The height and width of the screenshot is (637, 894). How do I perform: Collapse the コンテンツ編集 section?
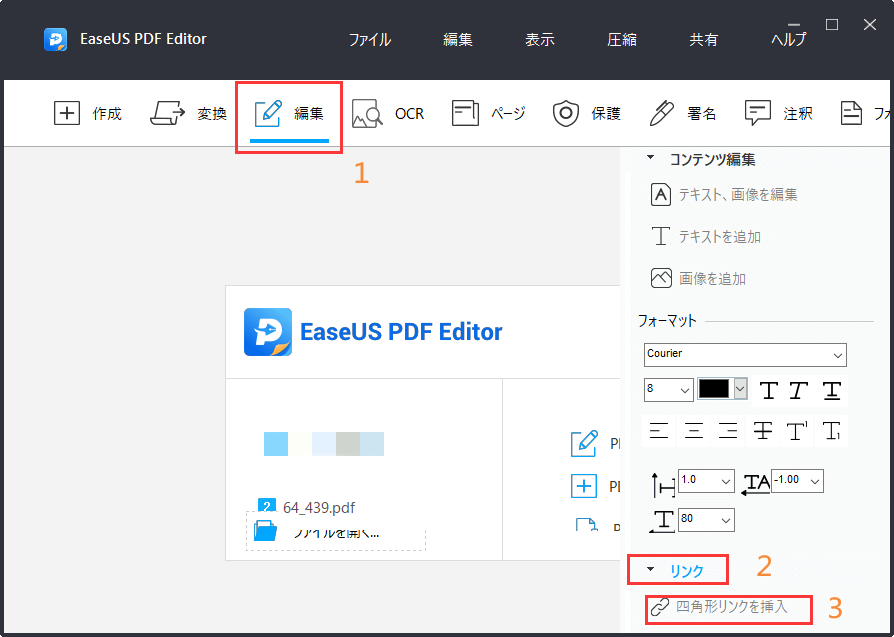point(650,159)
